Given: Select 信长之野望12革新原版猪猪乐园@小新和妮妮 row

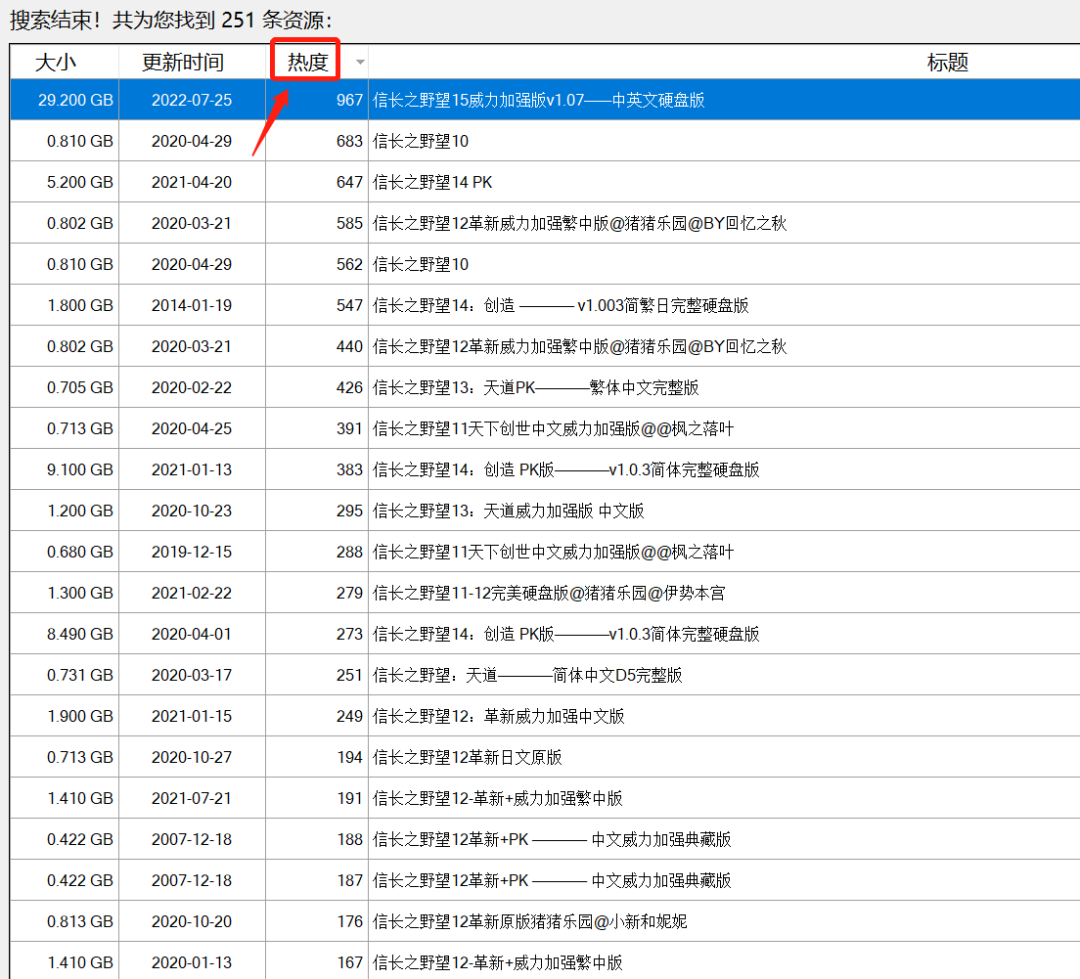Looking at the screenshot, I should click(545, 922).
